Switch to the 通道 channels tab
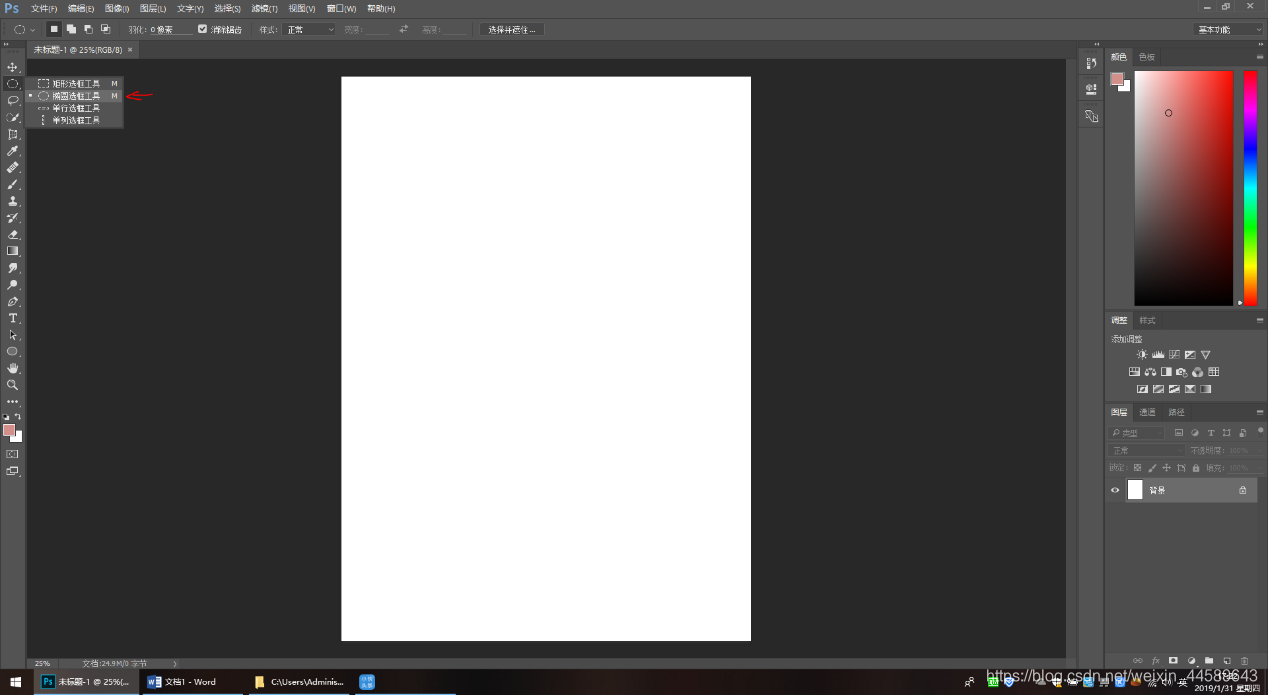The image size is (1268, 695). (x=1147, y=412)
